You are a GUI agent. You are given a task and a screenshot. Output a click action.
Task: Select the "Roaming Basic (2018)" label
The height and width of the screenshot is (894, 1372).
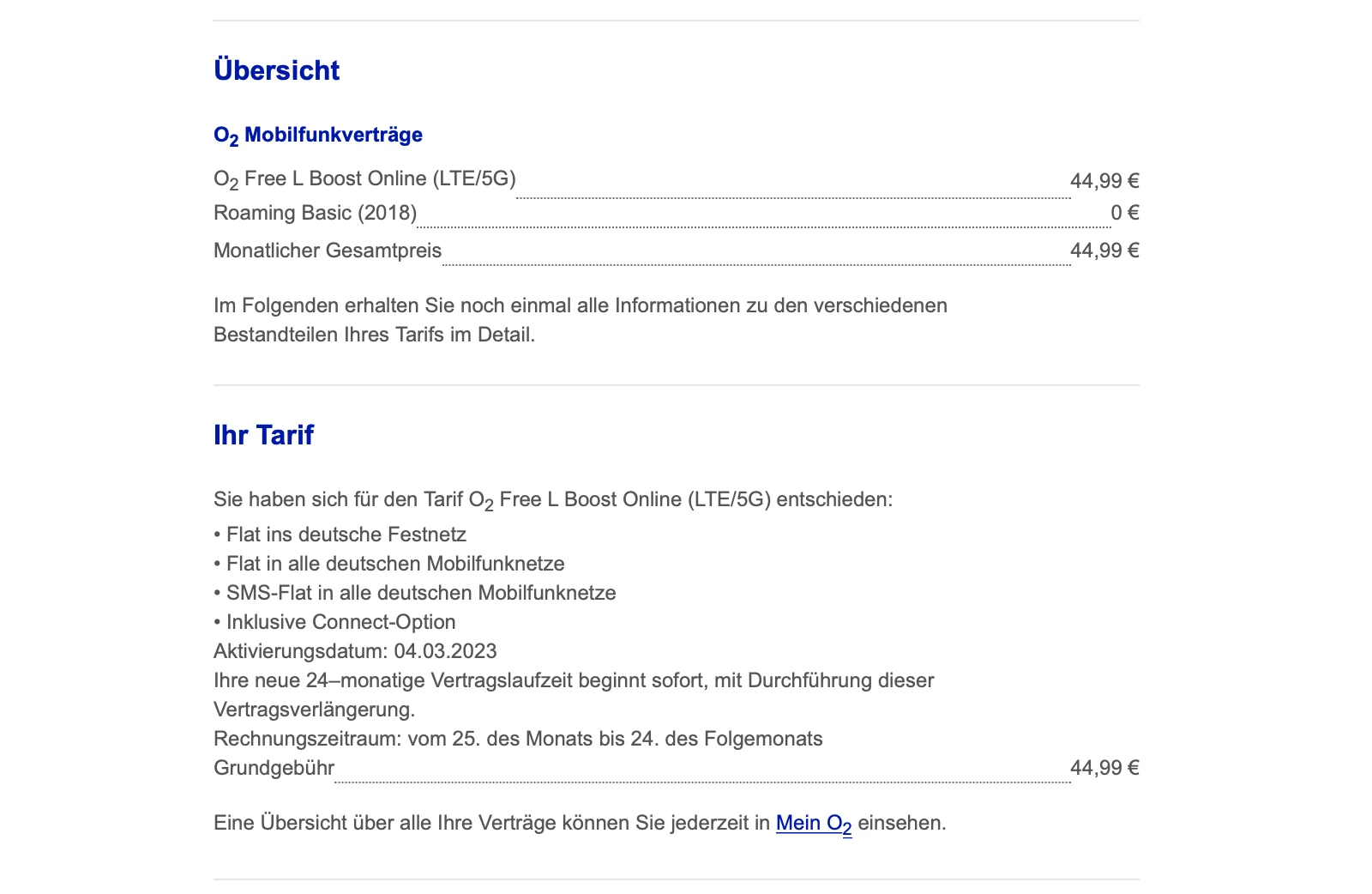coord(315,213)
